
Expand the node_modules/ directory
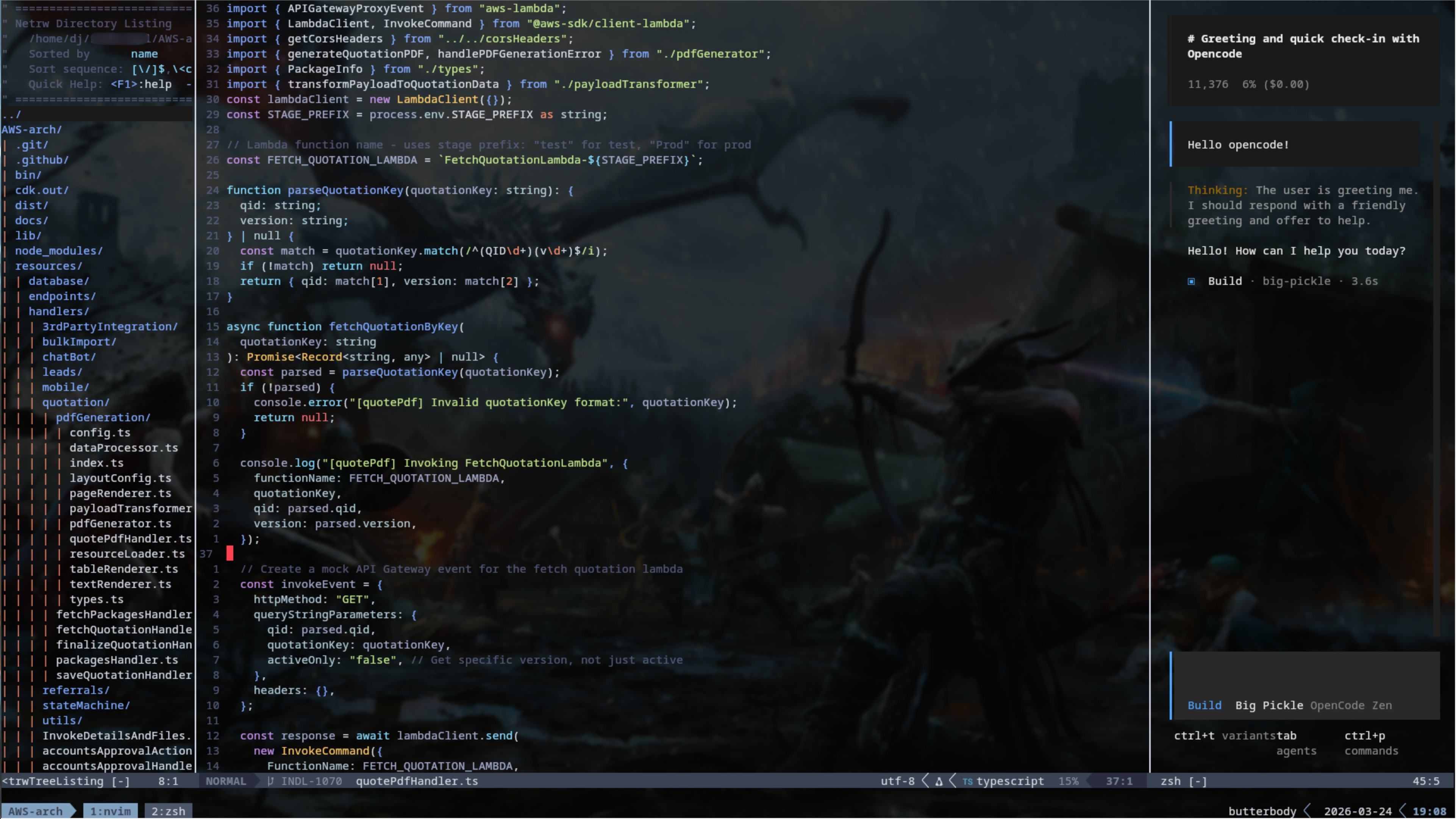[x=59, y=251]
